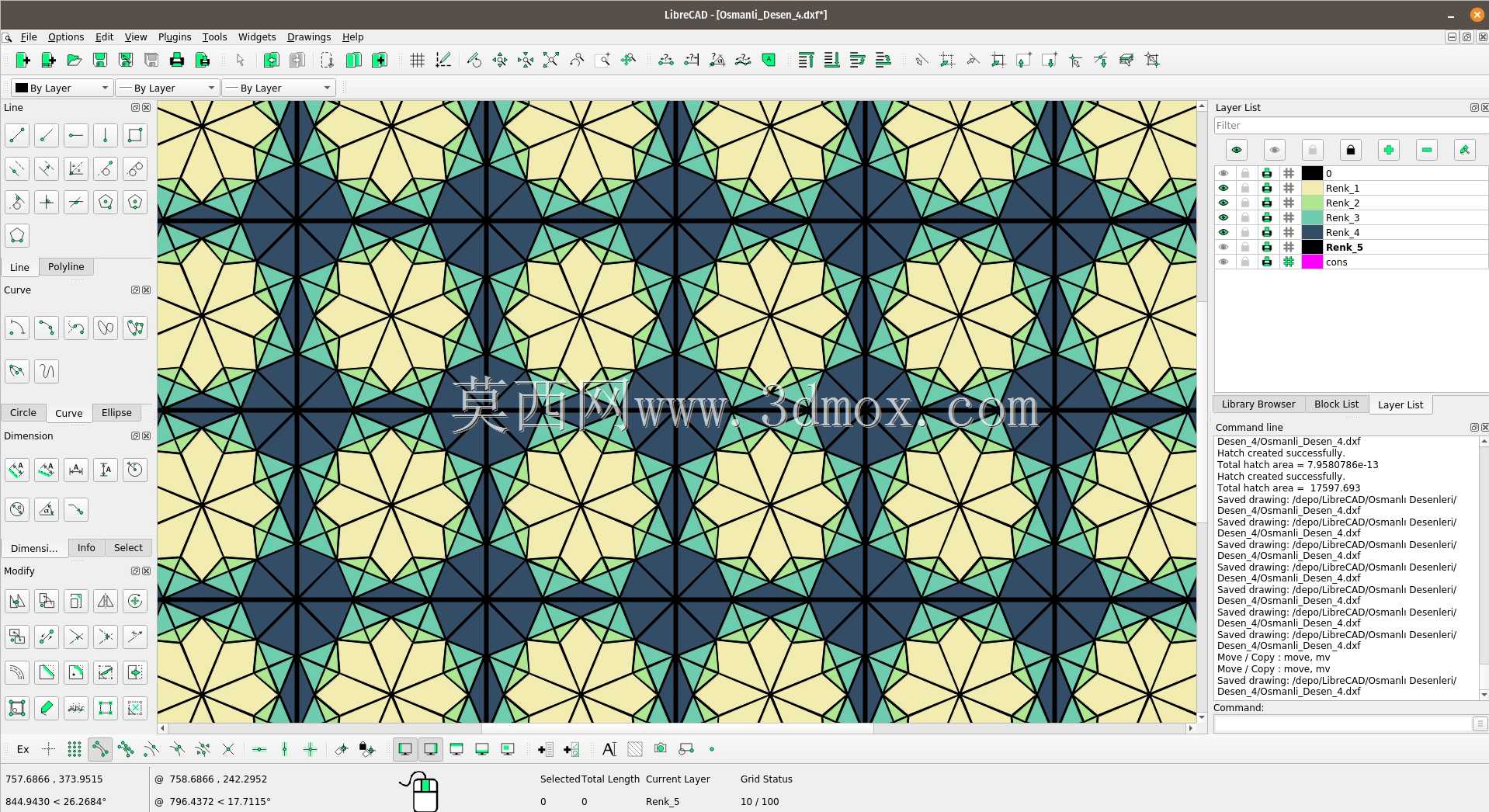Click Move to Bottom draw order icon

[x=831, y=60]
